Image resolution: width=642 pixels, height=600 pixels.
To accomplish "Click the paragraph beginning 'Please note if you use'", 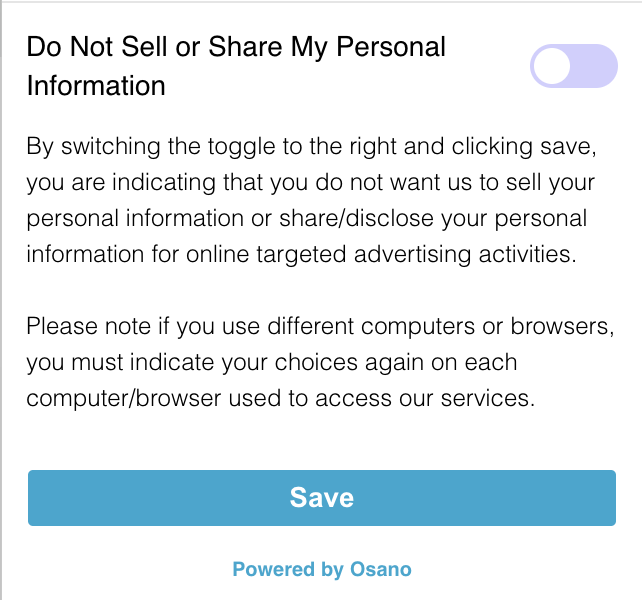I will pyautogui.click(x=319, y=362).
